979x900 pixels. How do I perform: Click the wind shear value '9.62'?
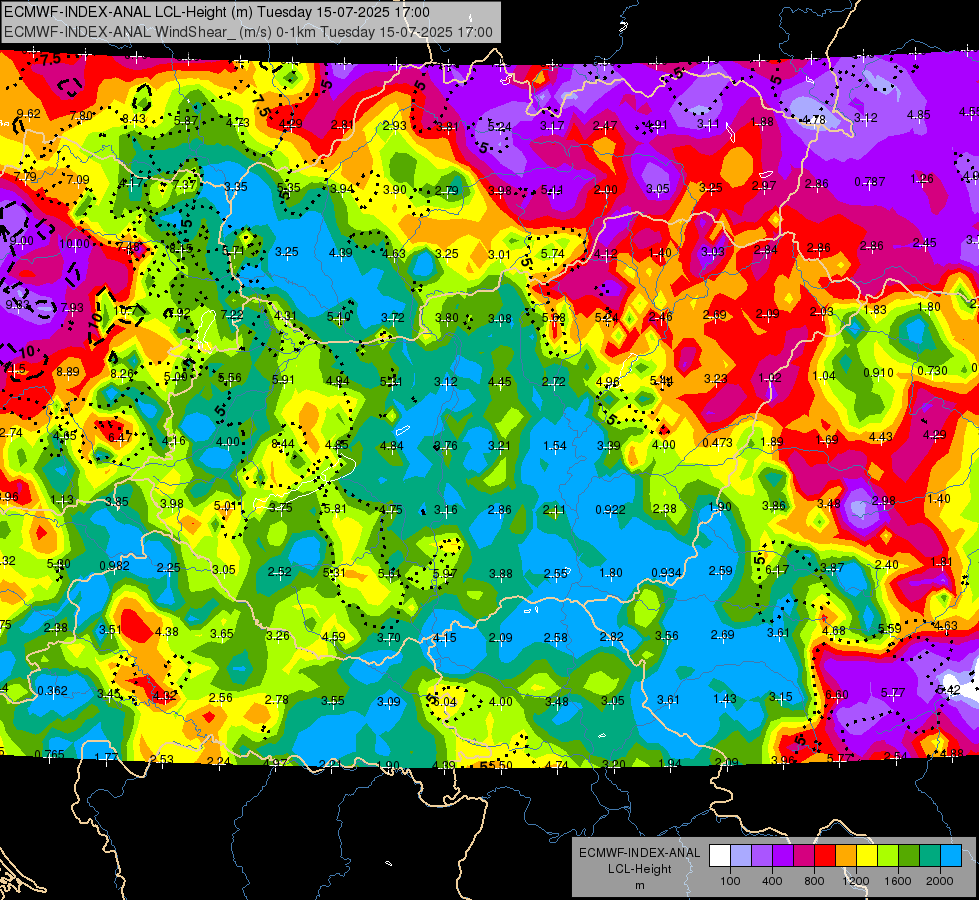point(29,114)
